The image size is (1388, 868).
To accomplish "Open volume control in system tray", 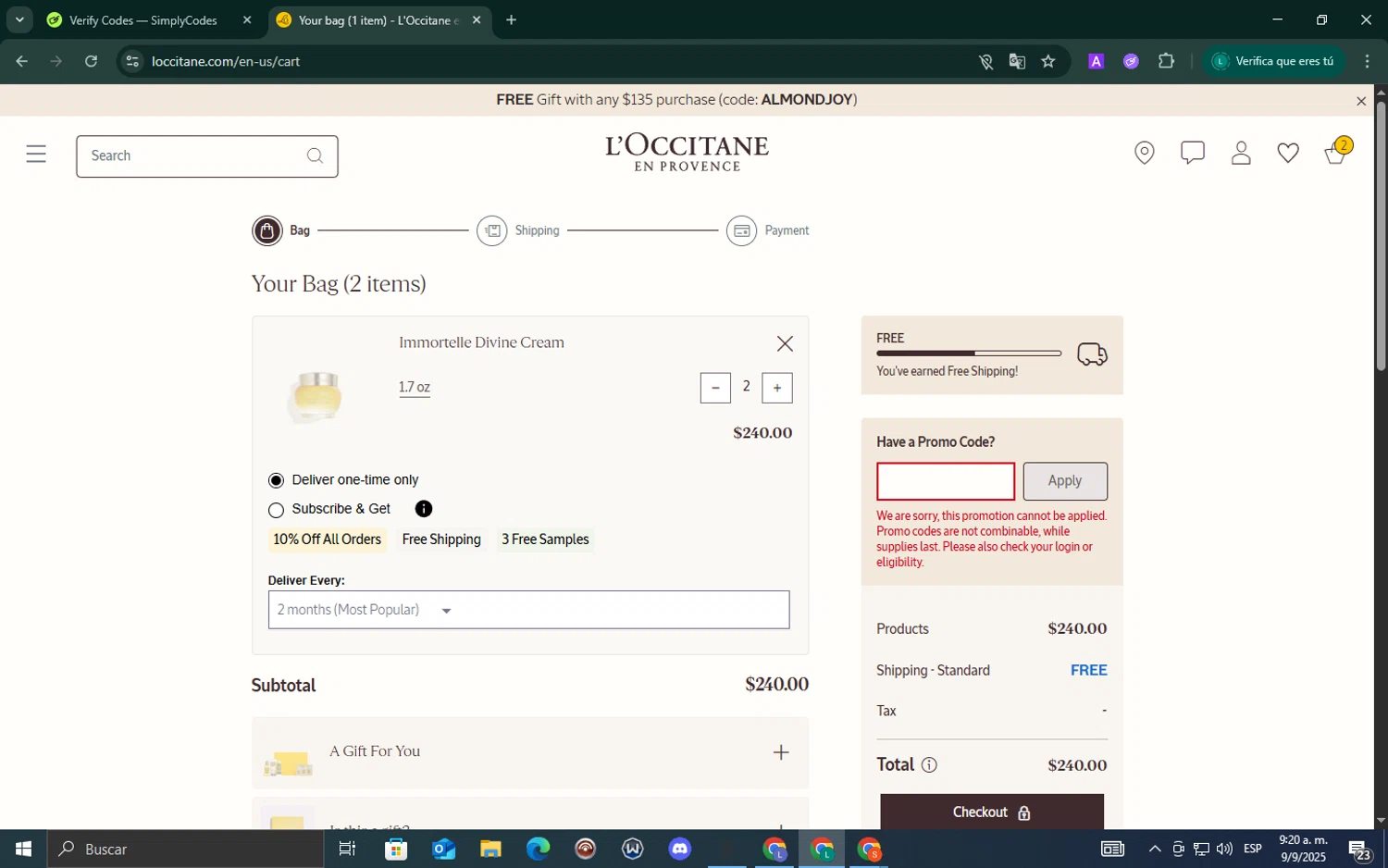I will point(1224,849).
